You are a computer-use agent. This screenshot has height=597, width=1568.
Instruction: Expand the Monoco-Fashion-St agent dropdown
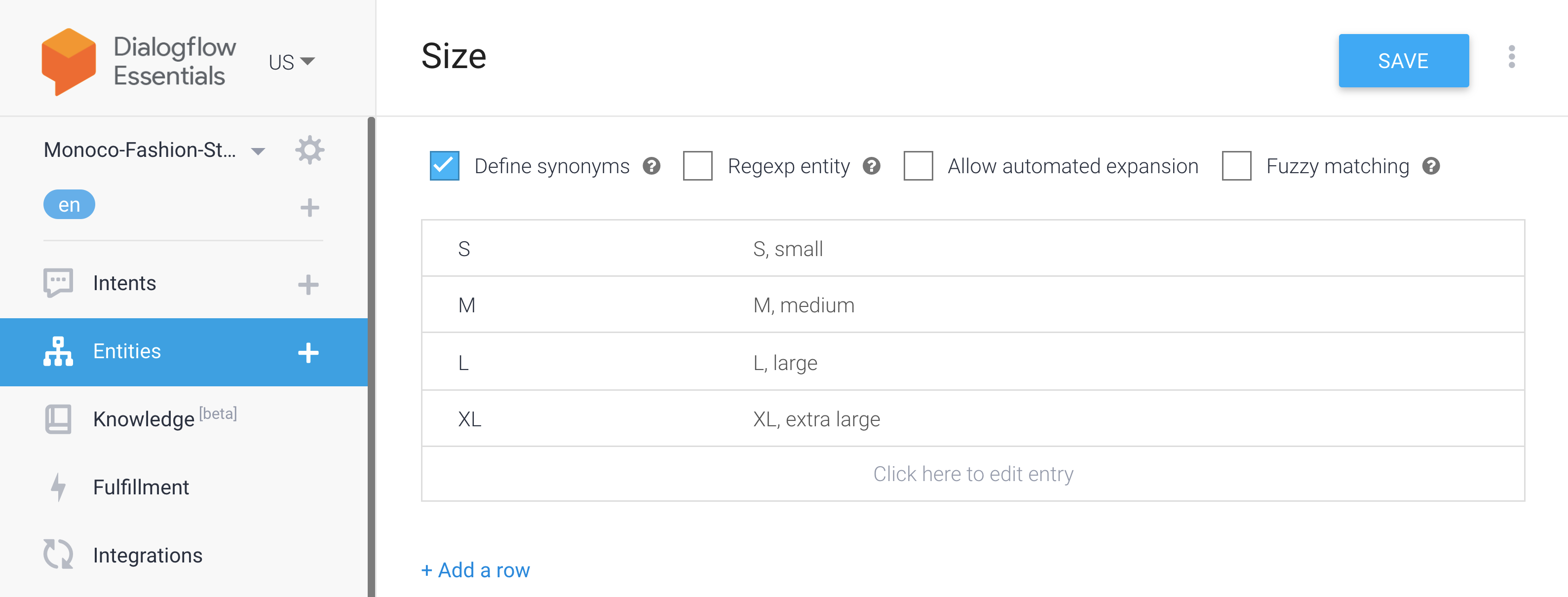[x=258, y=151]
